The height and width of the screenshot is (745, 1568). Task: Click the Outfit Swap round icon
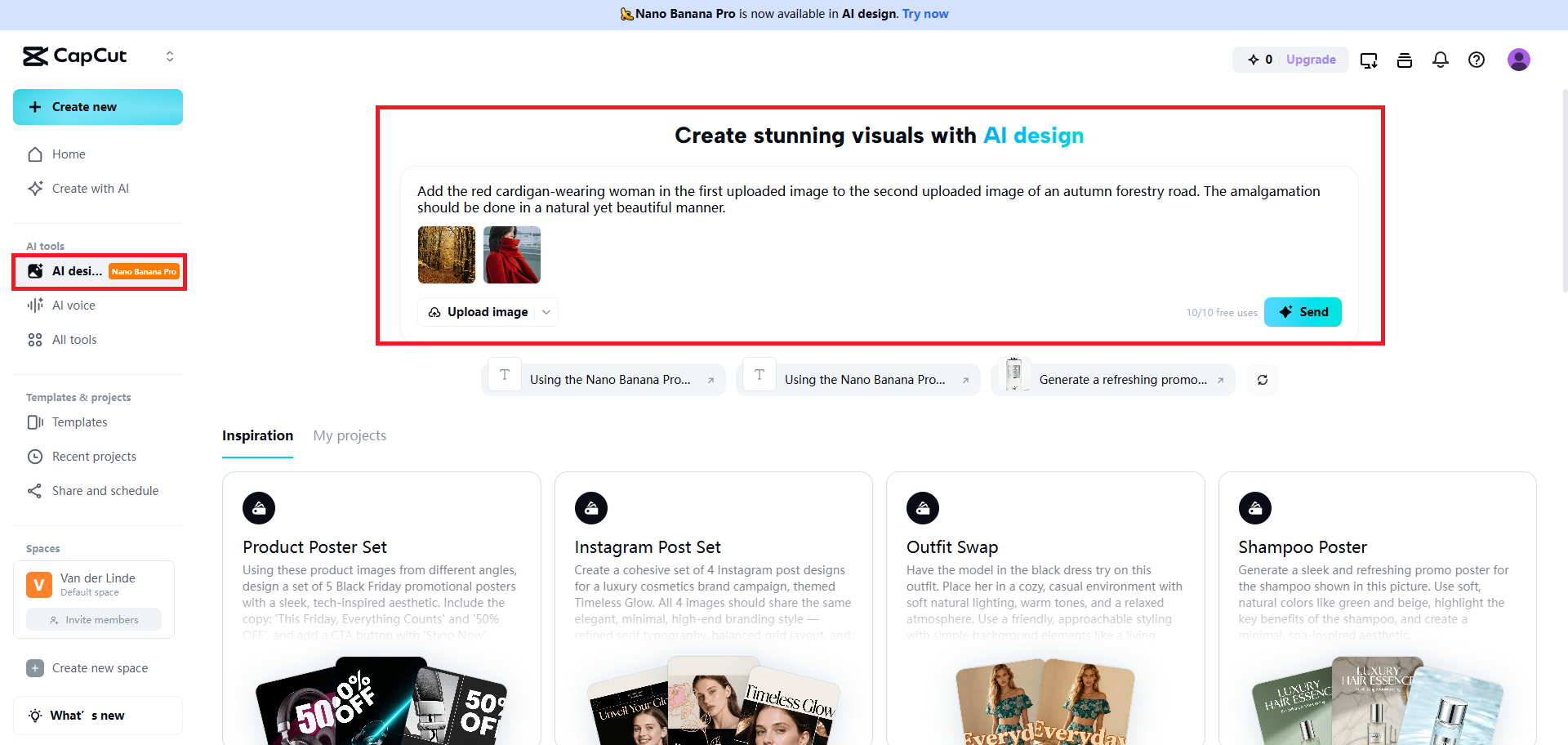(x=923, y=508)
